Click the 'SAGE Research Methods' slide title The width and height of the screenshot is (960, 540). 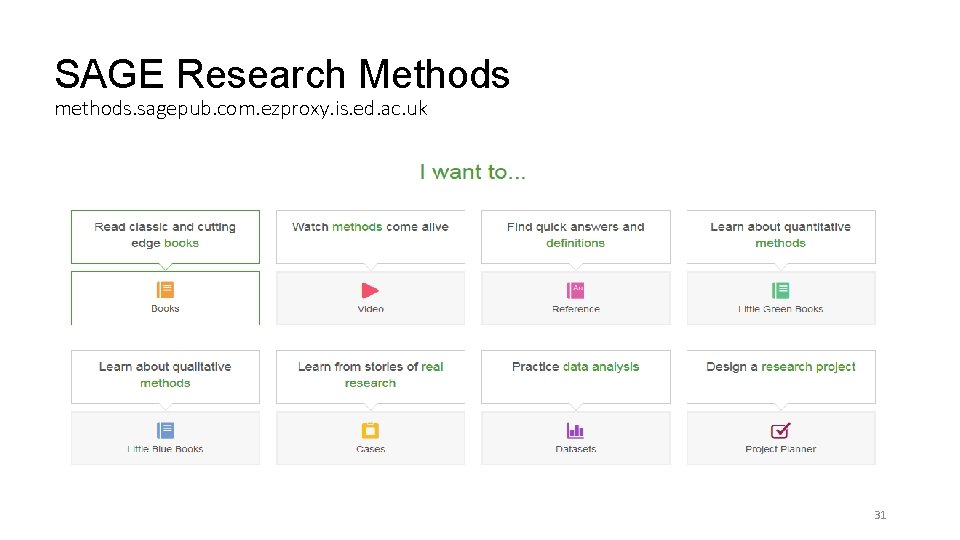pyautogui.click(x=282, y=74)
